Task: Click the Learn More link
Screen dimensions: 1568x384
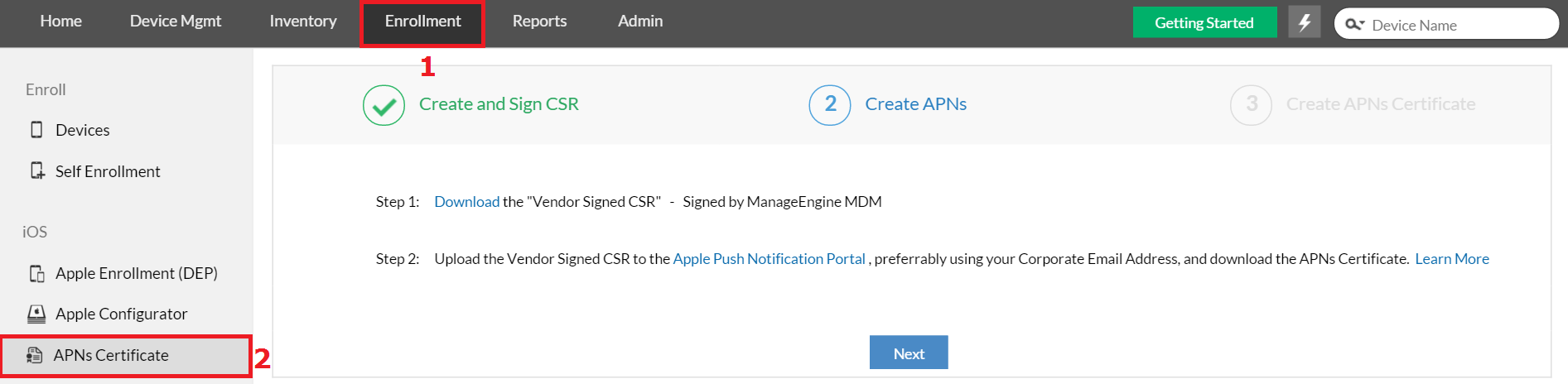Action: 1452,259
